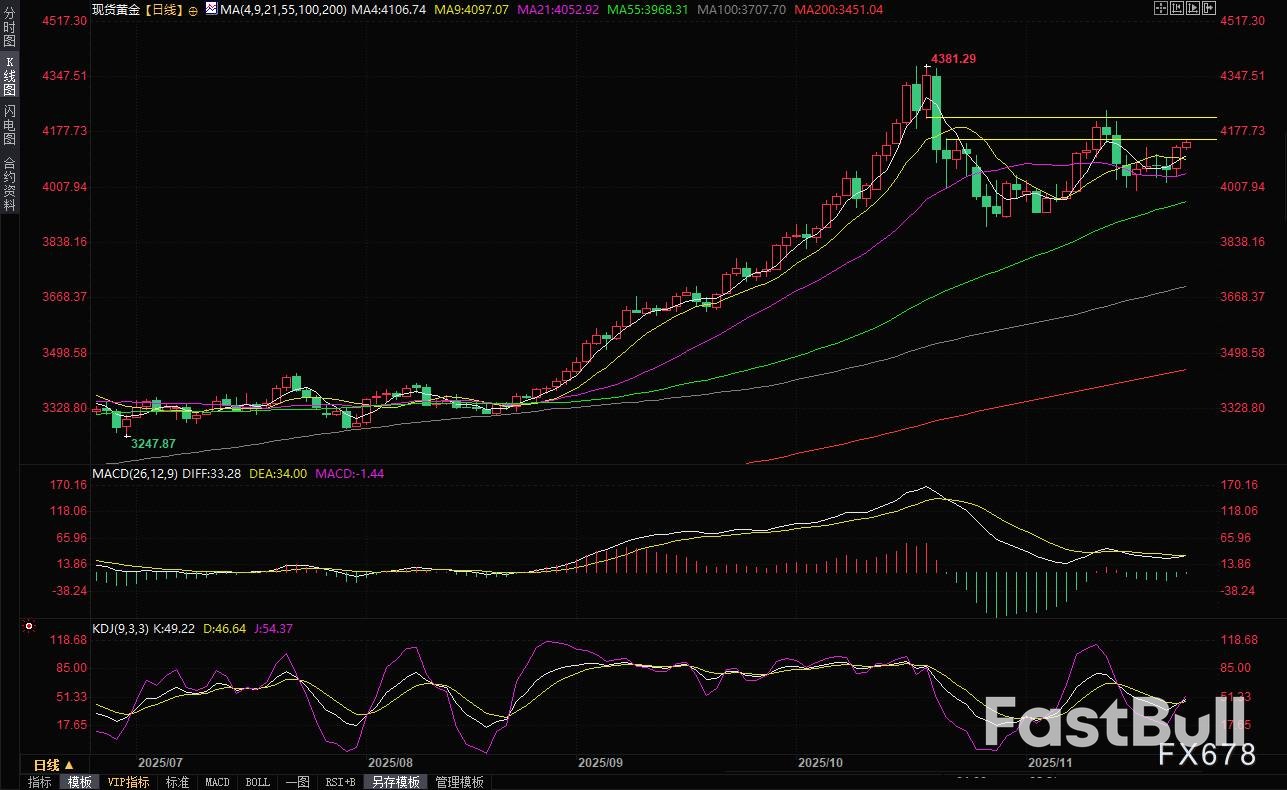Click the crosshair cursor icon
The width and height of the screenshot is (1287, 790).
click(1161, 8)
